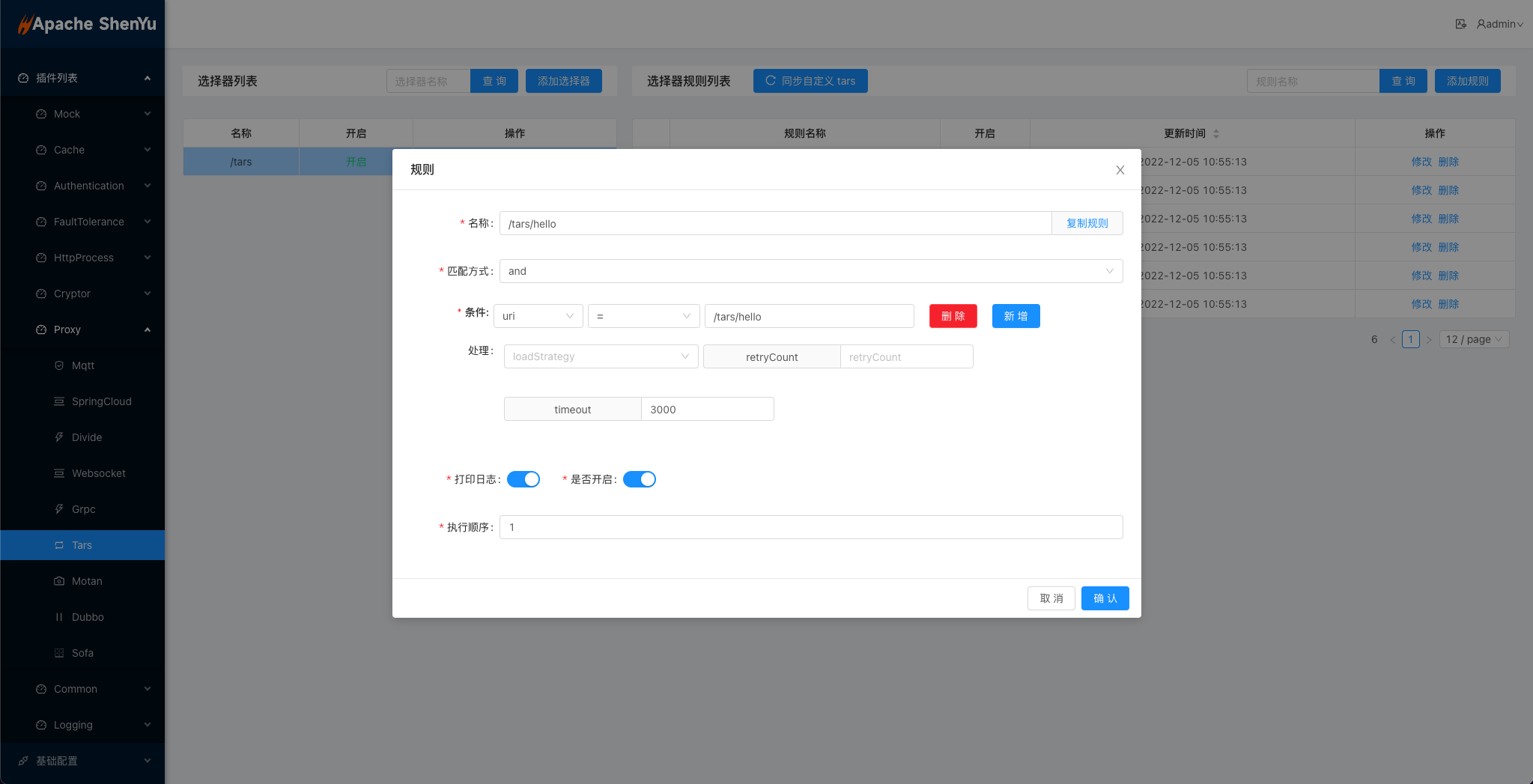
Task: Open the 12 / page size selector
Action: [x=1473, y=339]
